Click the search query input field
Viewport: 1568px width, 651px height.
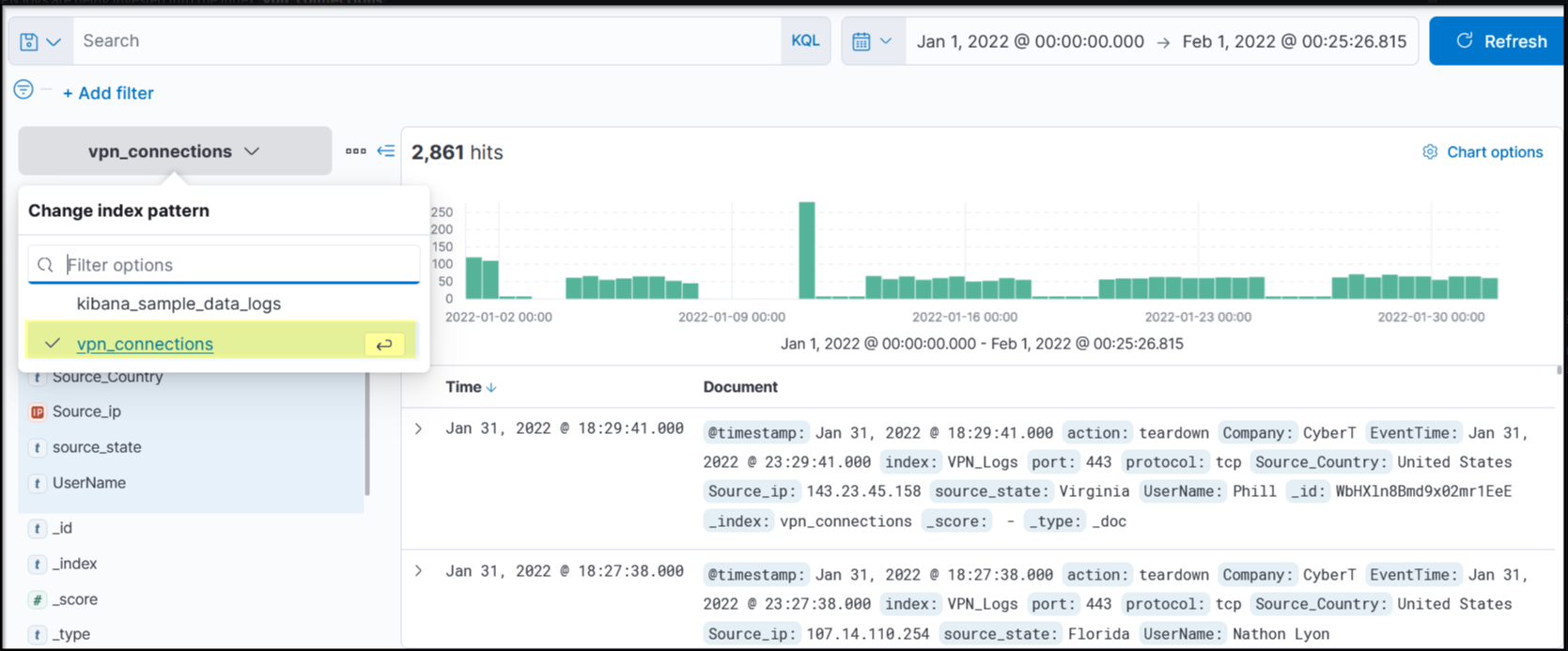427,41
